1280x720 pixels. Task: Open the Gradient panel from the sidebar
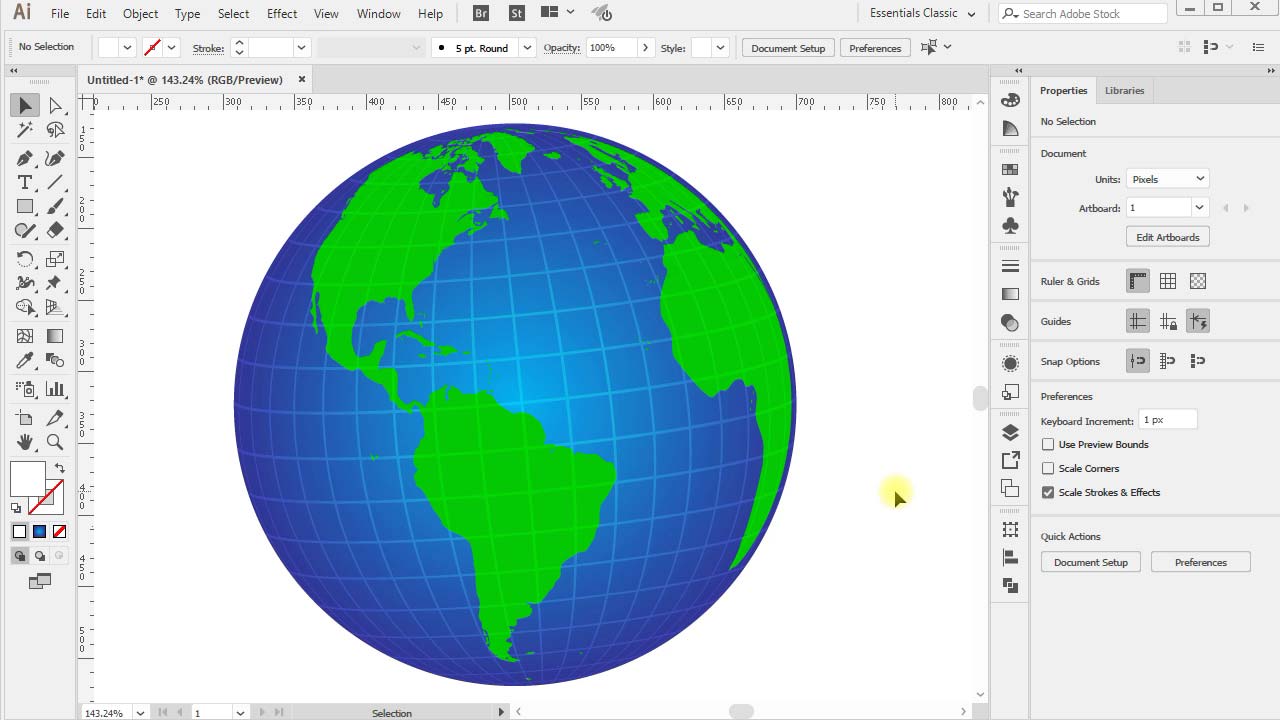click(x=1010, y=292)
